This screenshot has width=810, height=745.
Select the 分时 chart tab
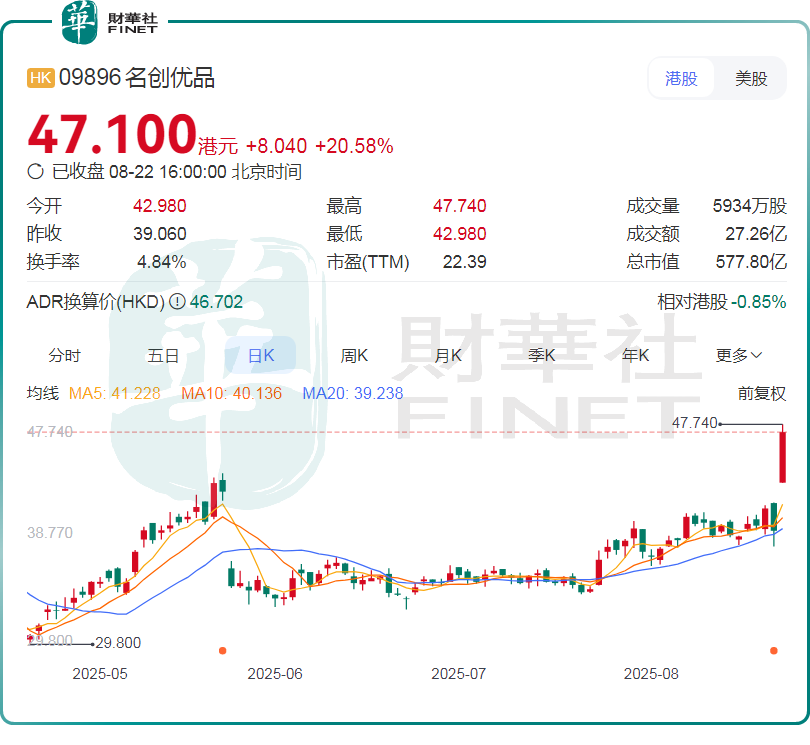point(65,355)
